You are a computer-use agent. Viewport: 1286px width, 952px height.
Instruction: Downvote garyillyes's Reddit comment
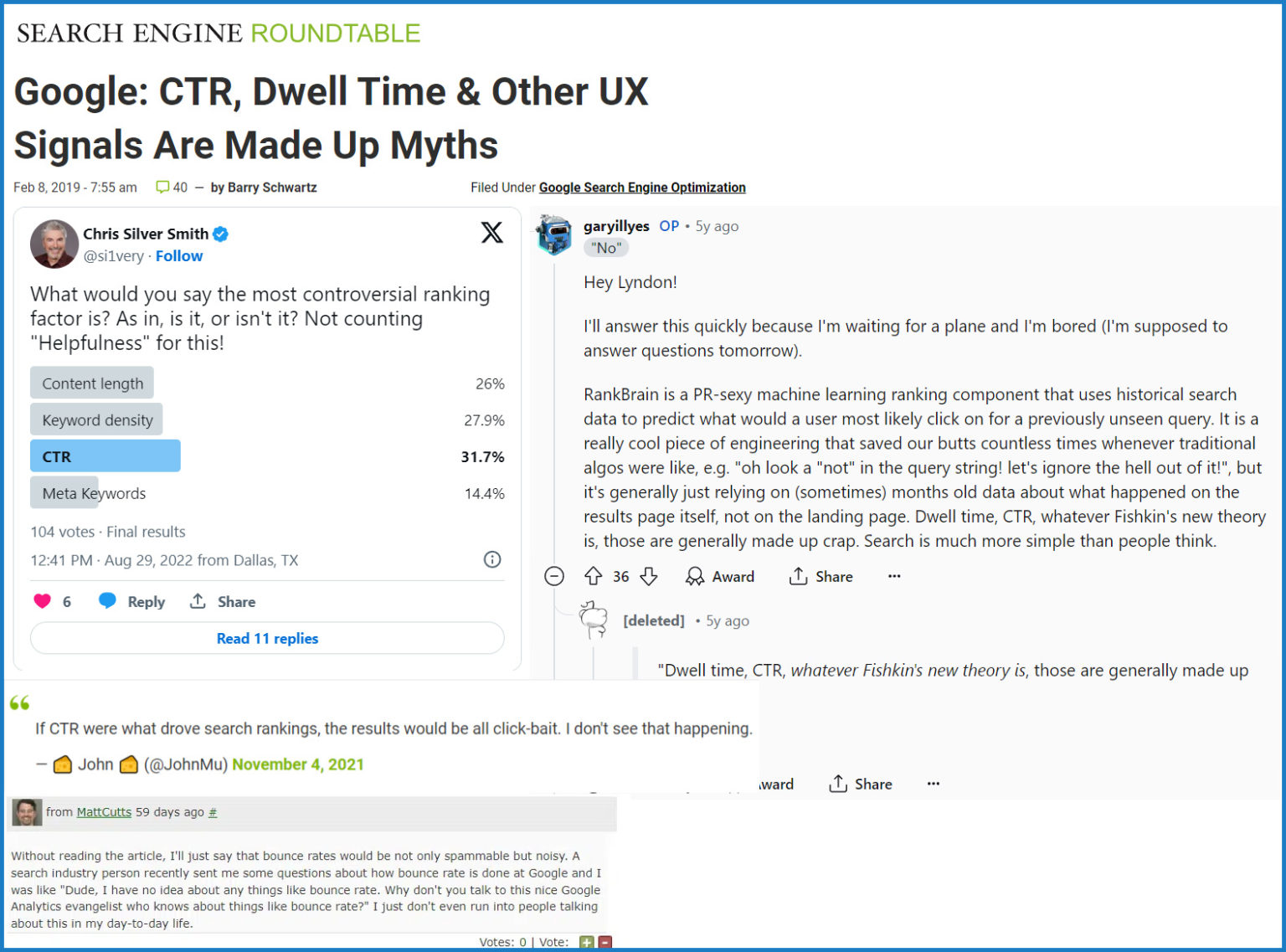point(647,576)
